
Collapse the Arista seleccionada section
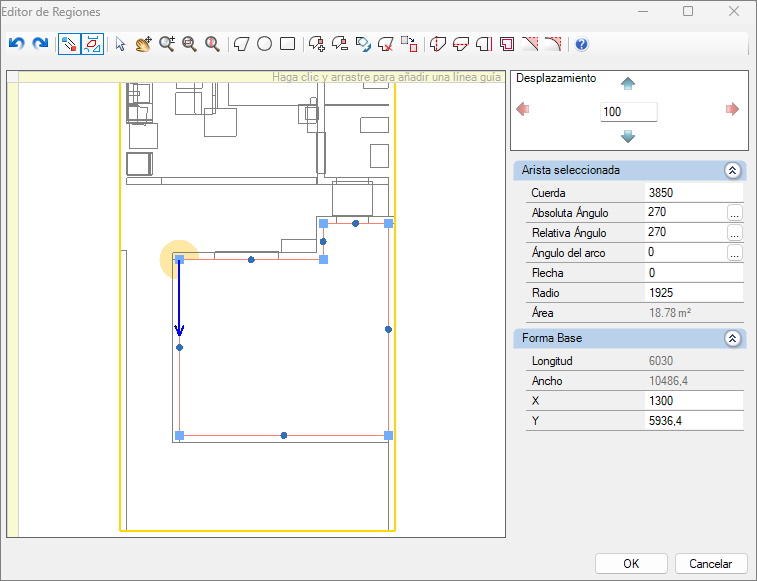(732, 170)
